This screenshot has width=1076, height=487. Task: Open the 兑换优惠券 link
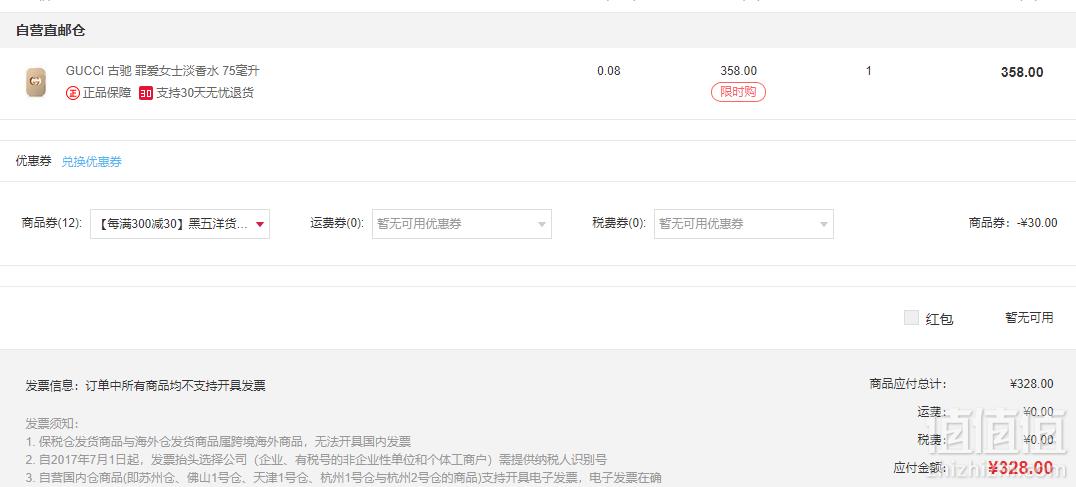point(92,162)
